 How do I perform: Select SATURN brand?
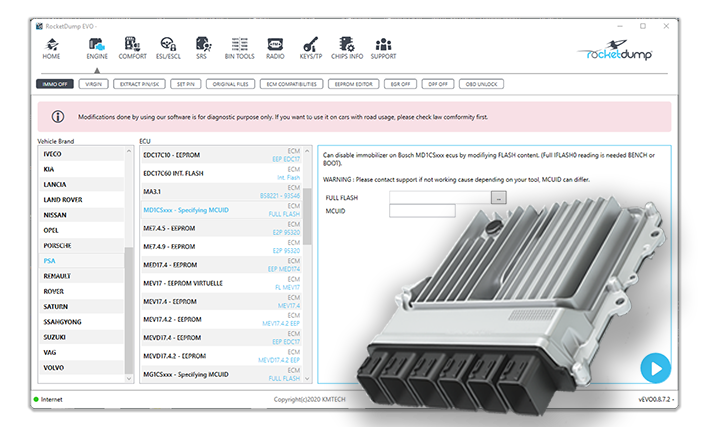point(81,307)
